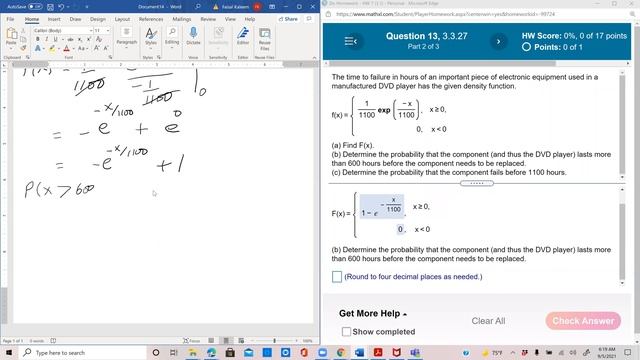Open the Review ribbon tab
The image size is (640, 360).
[208, 19]
